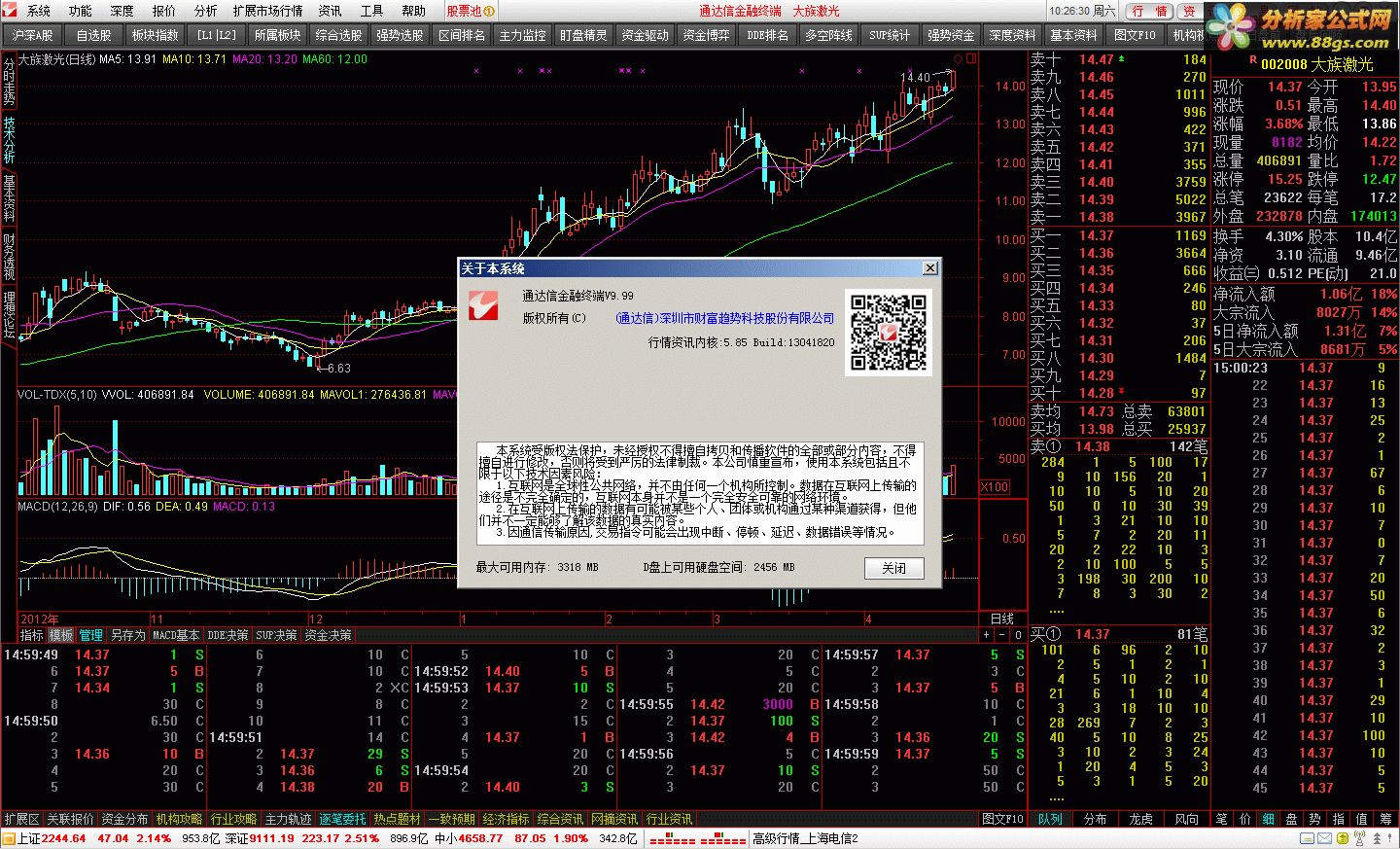
Task: Open the envelope message icon in status bar
Action: tap(1323, 837)
